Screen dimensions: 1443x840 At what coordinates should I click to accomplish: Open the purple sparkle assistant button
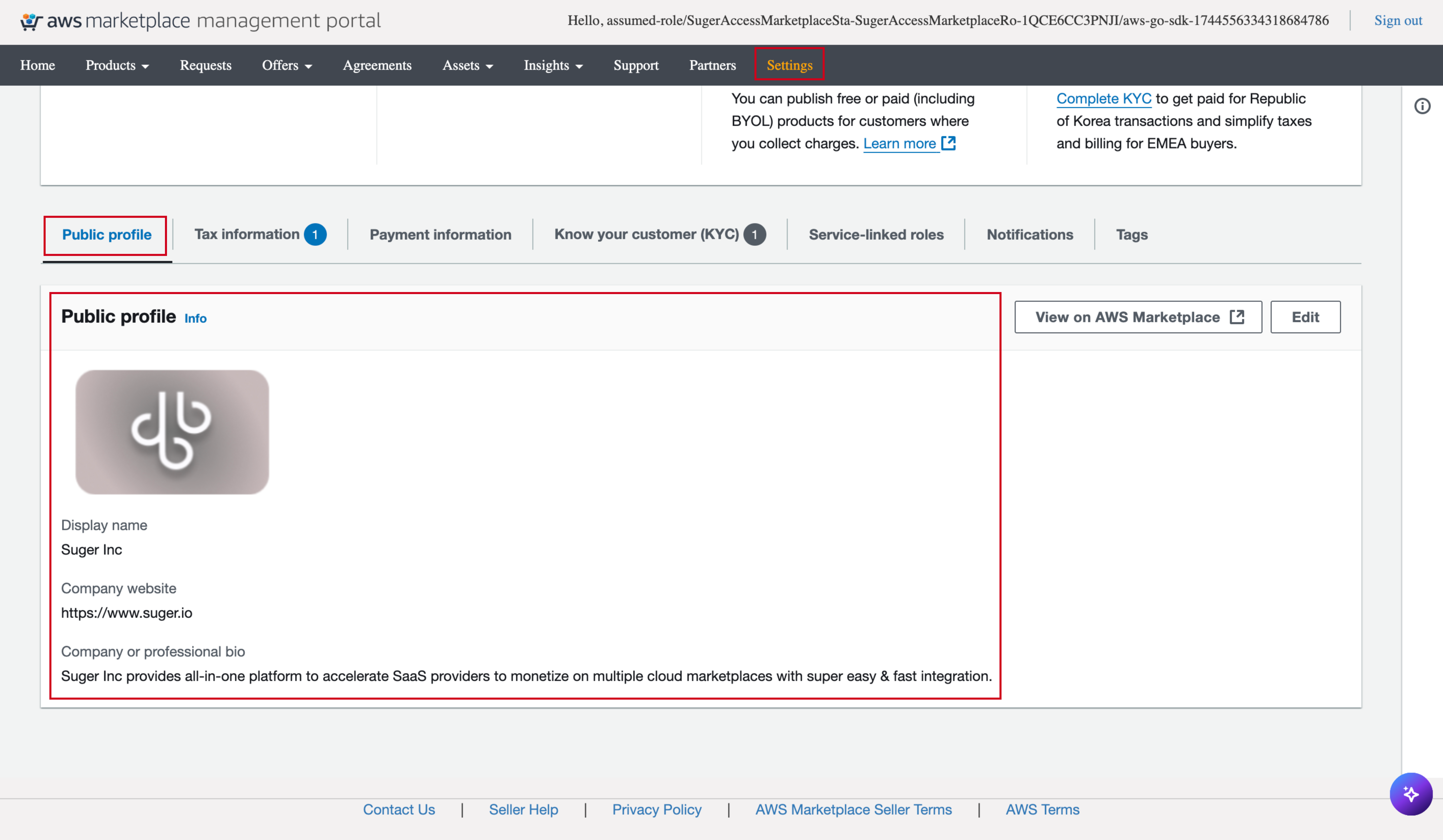coord(1411,794)
